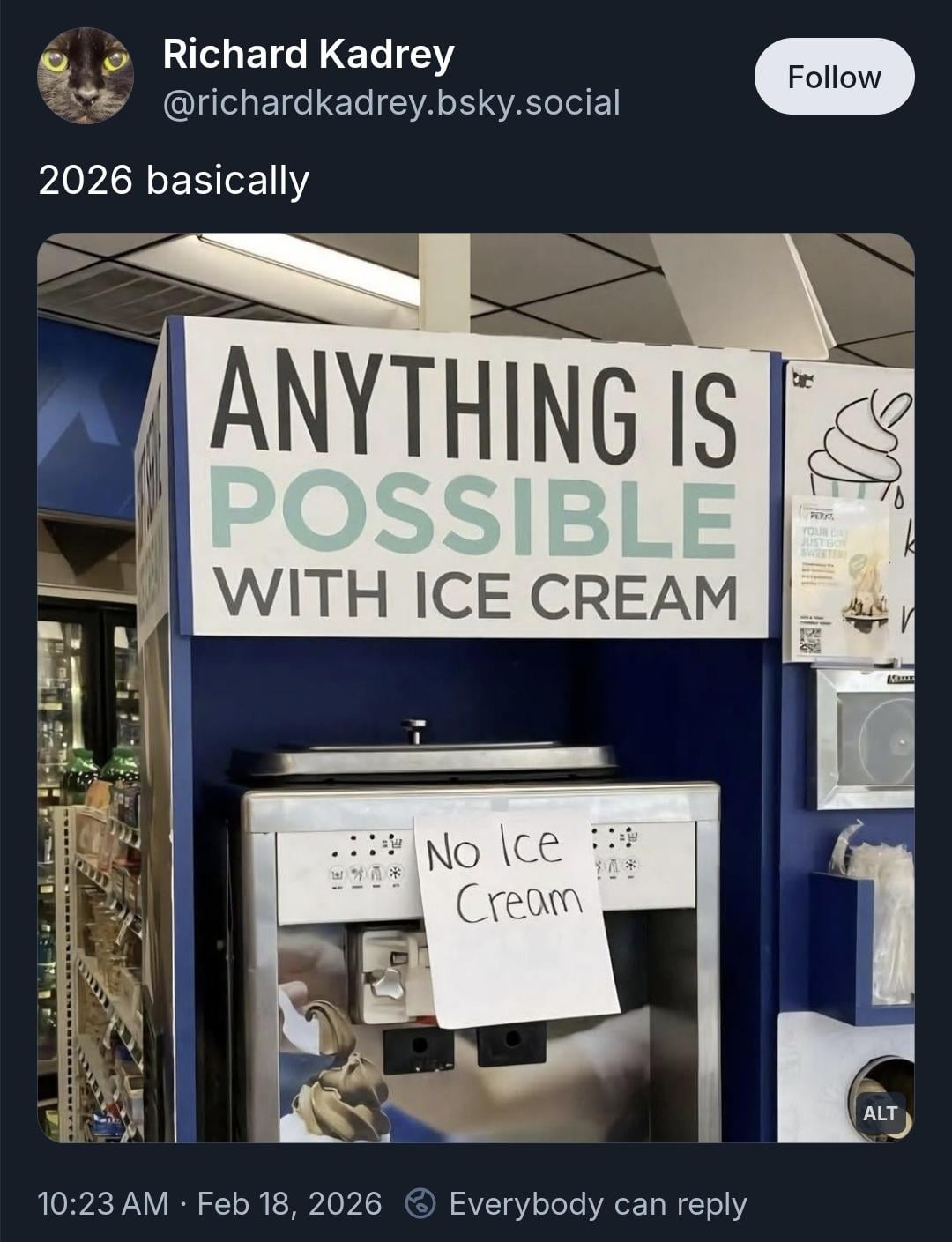
Task: Click the knob on the machine lid
Action: point(413,730)
